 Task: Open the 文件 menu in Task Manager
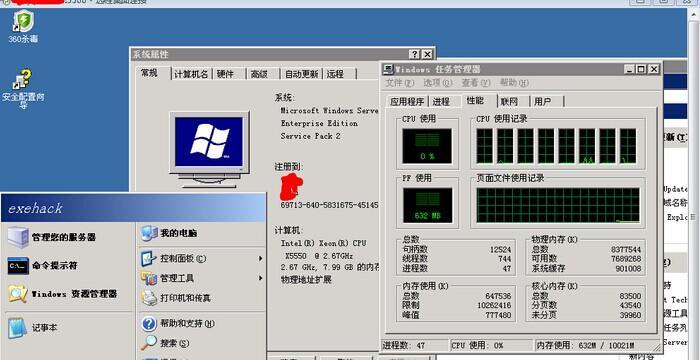(400, 83)
